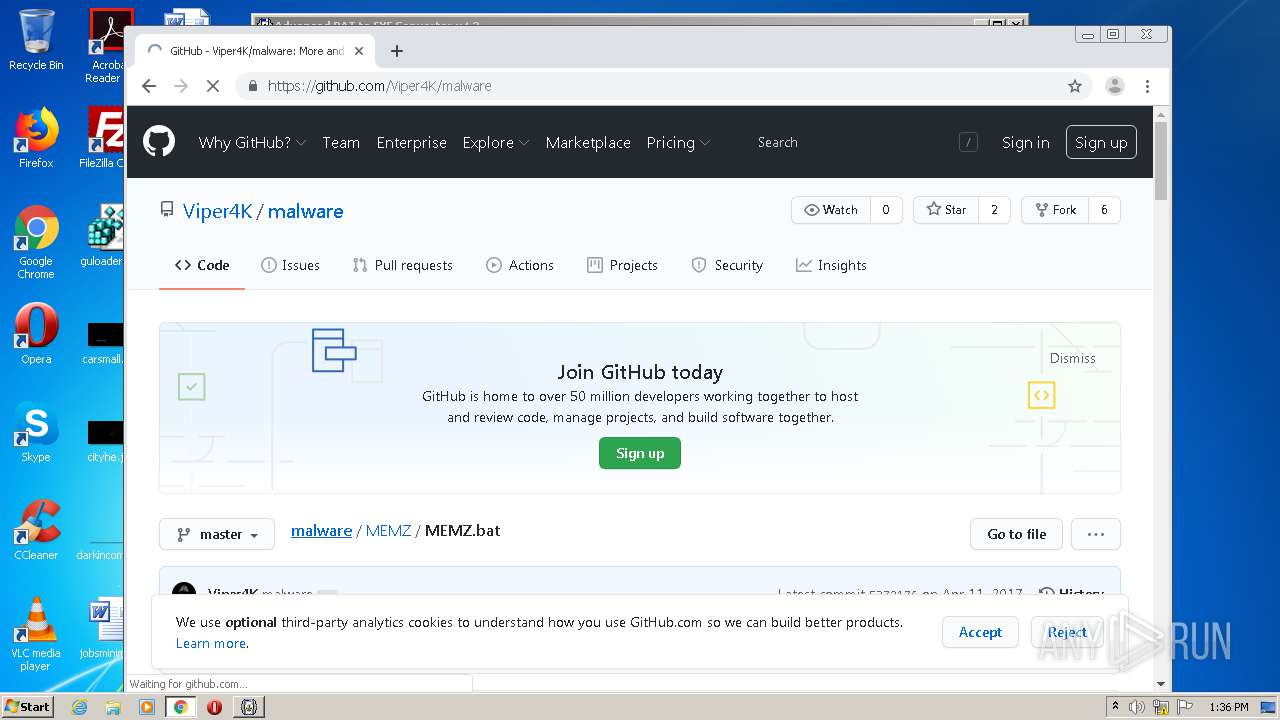Click Chrome icon in taskbar
Image resolution: width=1280 pixels, height=720 pixels.
[x=180, y=707]
